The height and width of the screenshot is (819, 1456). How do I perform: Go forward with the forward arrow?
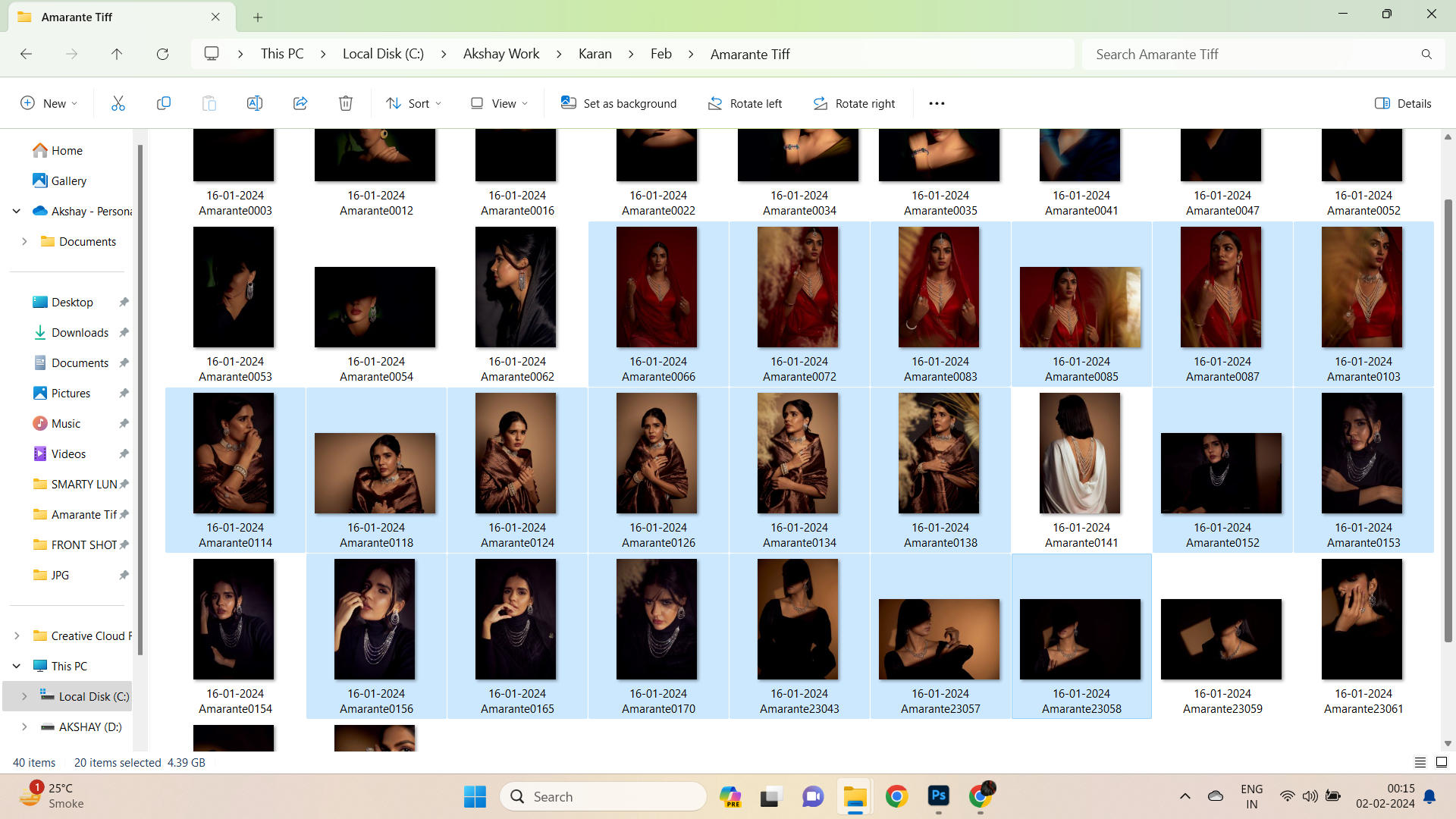pos(71,54)
